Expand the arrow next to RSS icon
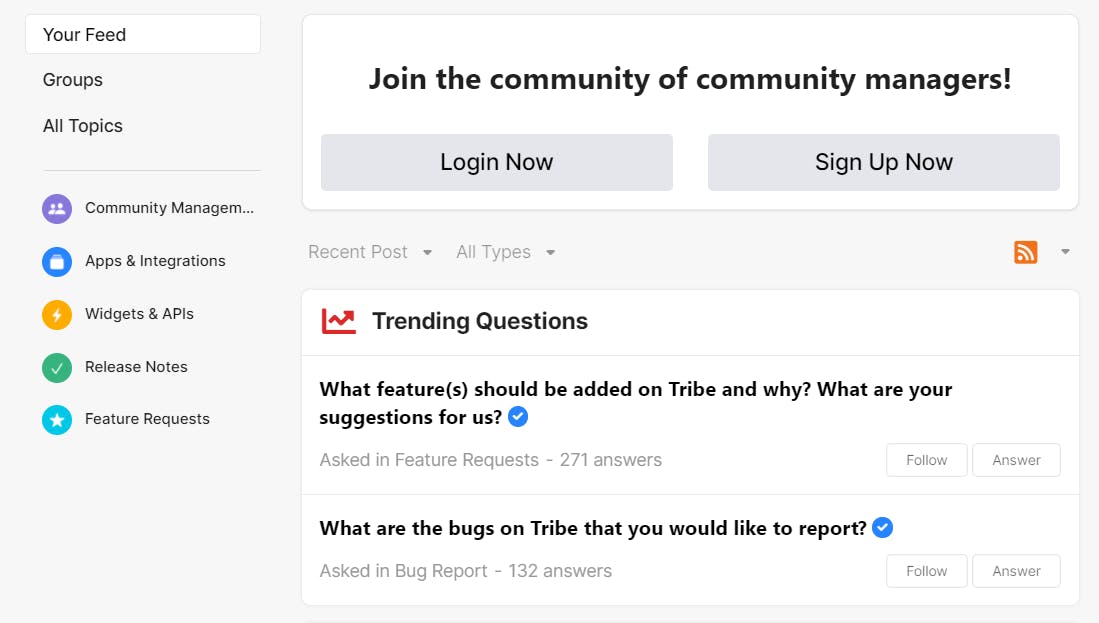Image resolution: width=1099 pixels, height=623 pixels. pos(1065,252)
